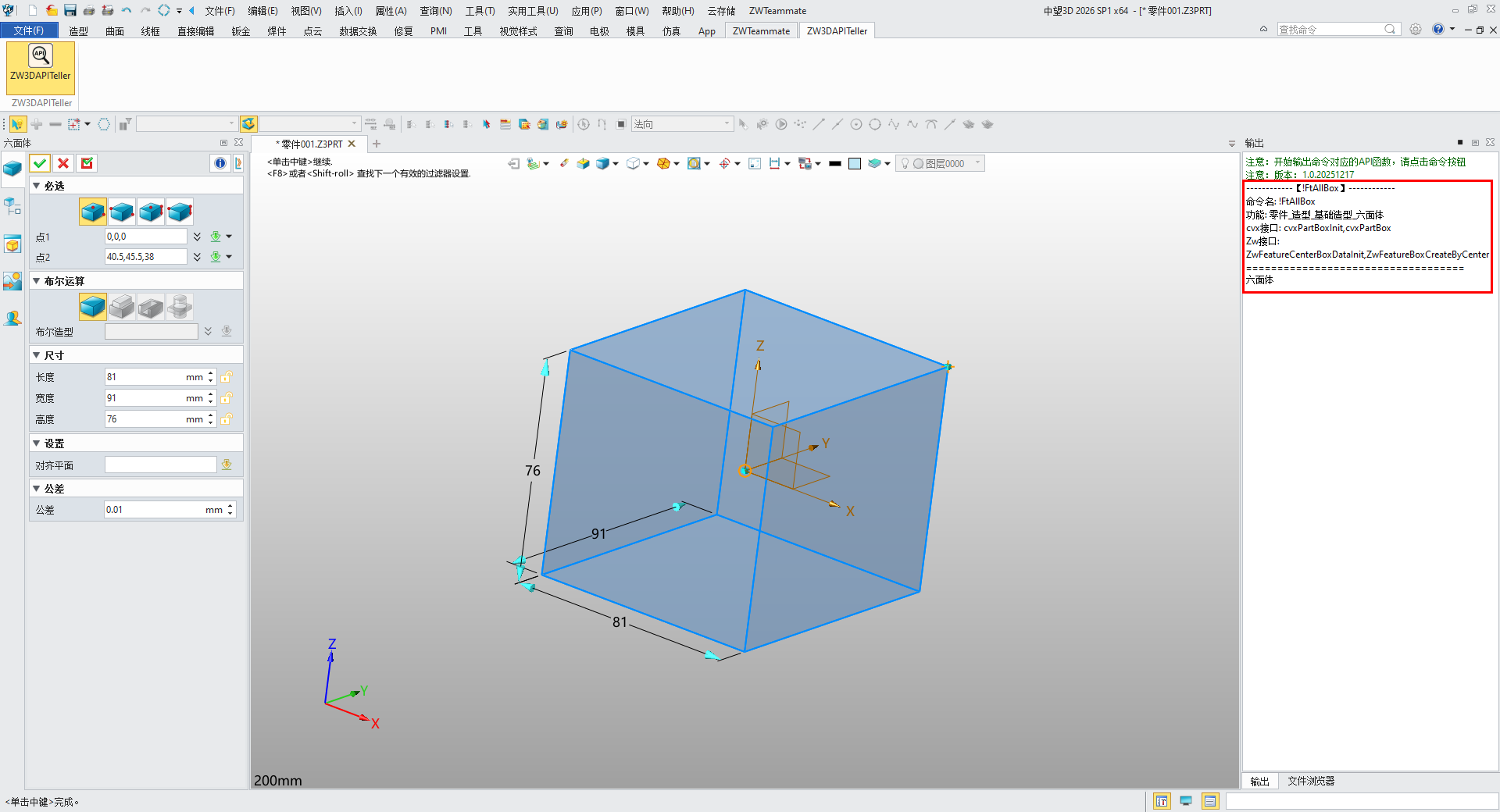Confirm the box with green checkmark

point(40,163)
